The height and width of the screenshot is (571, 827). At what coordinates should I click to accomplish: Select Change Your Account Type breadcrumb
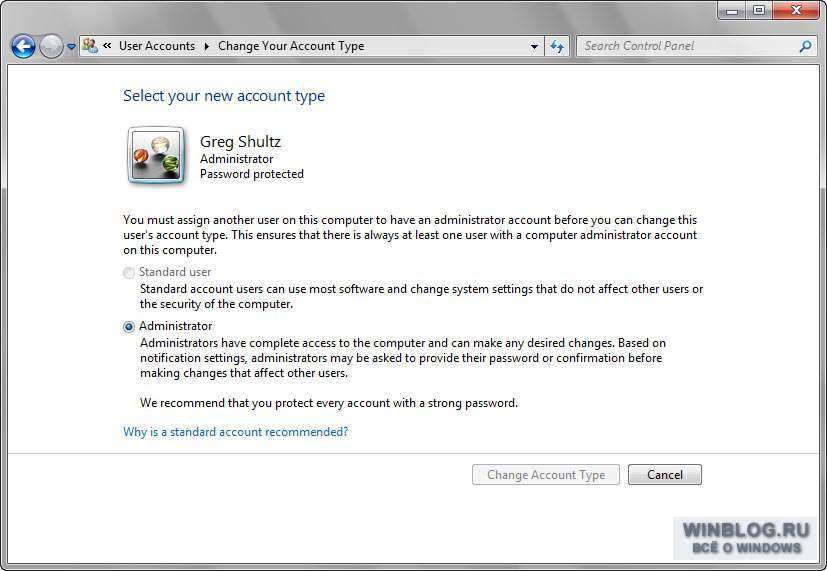click(291, 46)
